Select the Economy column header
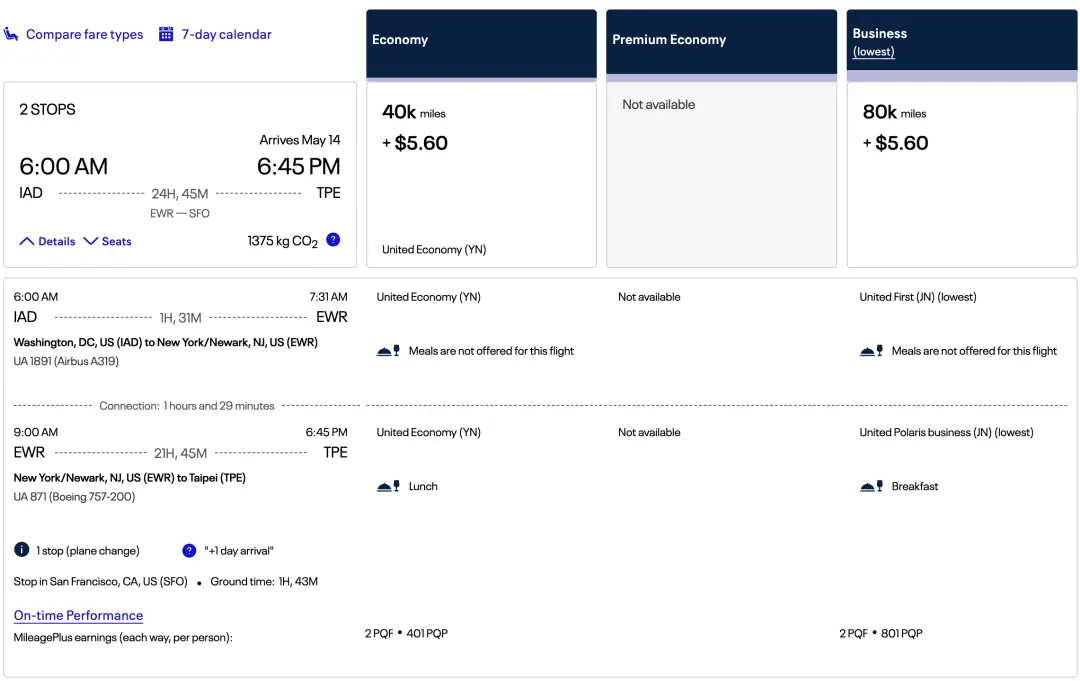Screen dimensions: 1080x681 point(481,40)
